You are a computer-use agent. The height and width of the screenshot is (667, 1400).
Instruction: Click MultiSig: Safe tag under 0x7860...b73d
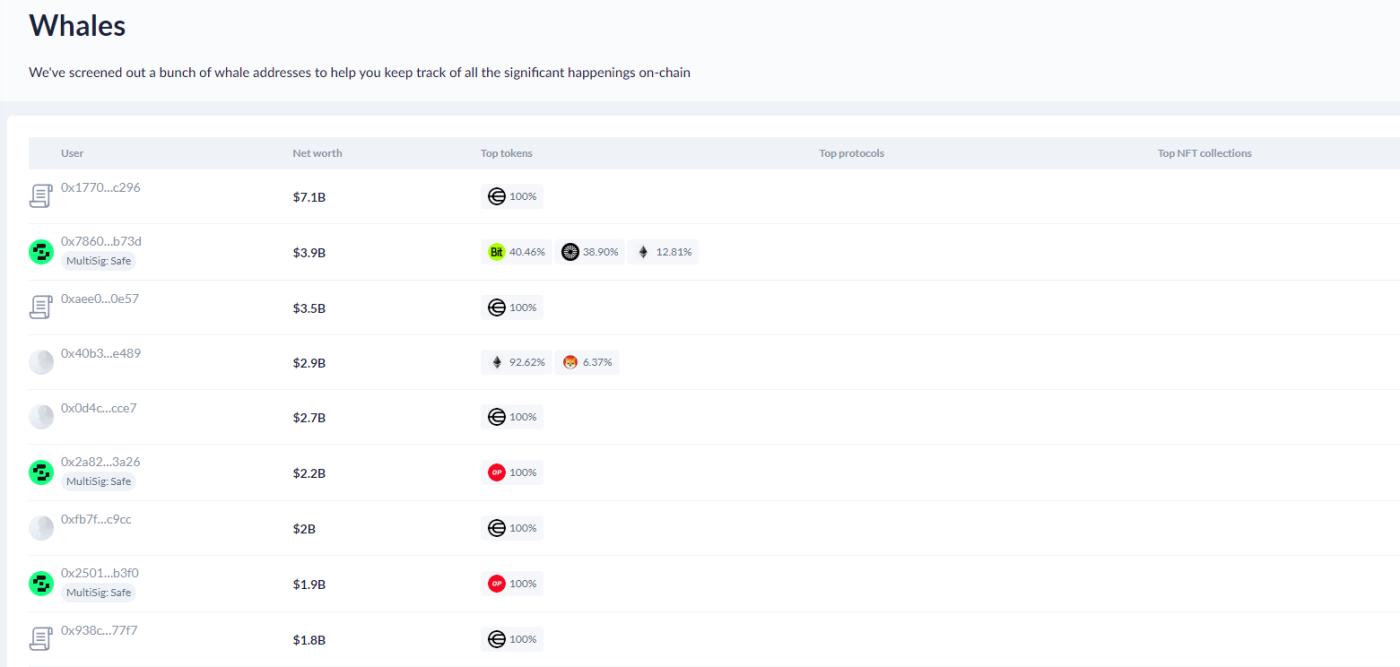coord(98,261)
